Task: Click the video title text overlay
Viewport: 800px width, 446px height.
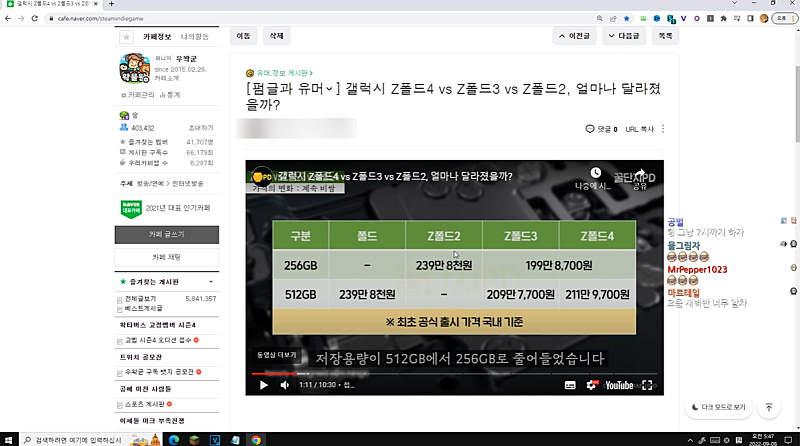Action: point(395,176)
